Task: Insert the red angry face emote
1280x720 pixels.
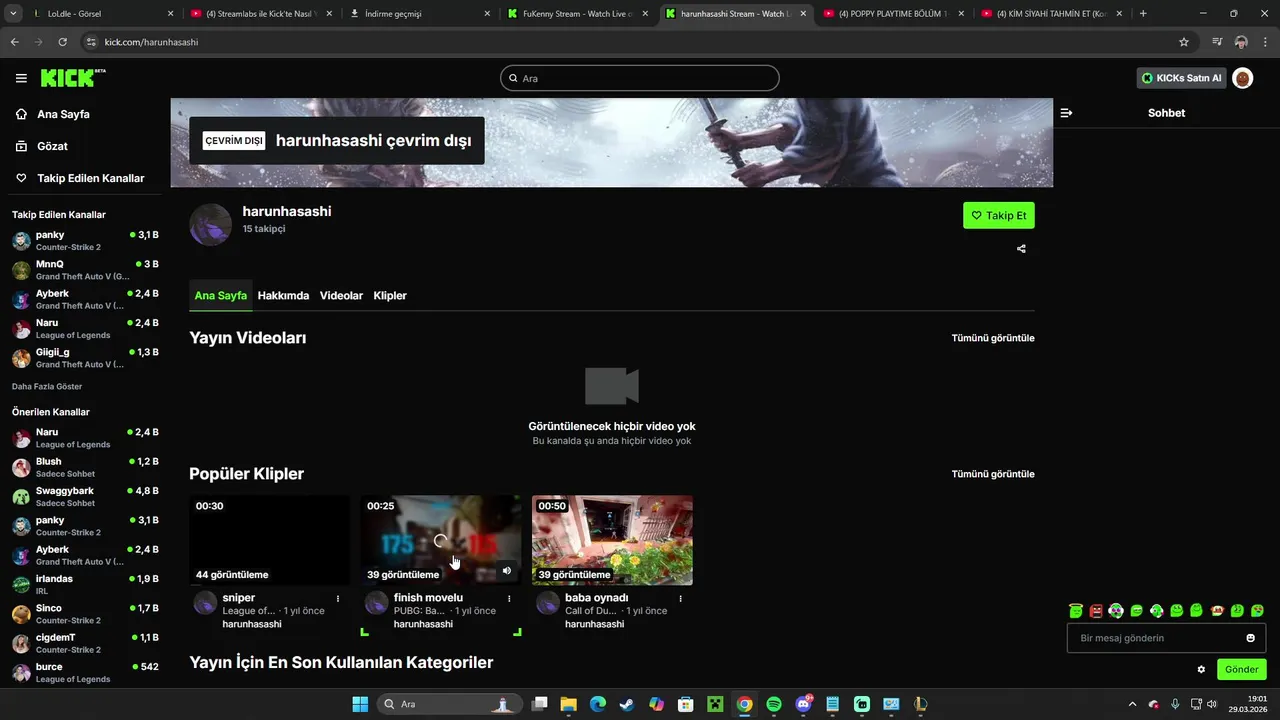Action: [x=1096, y=610]
